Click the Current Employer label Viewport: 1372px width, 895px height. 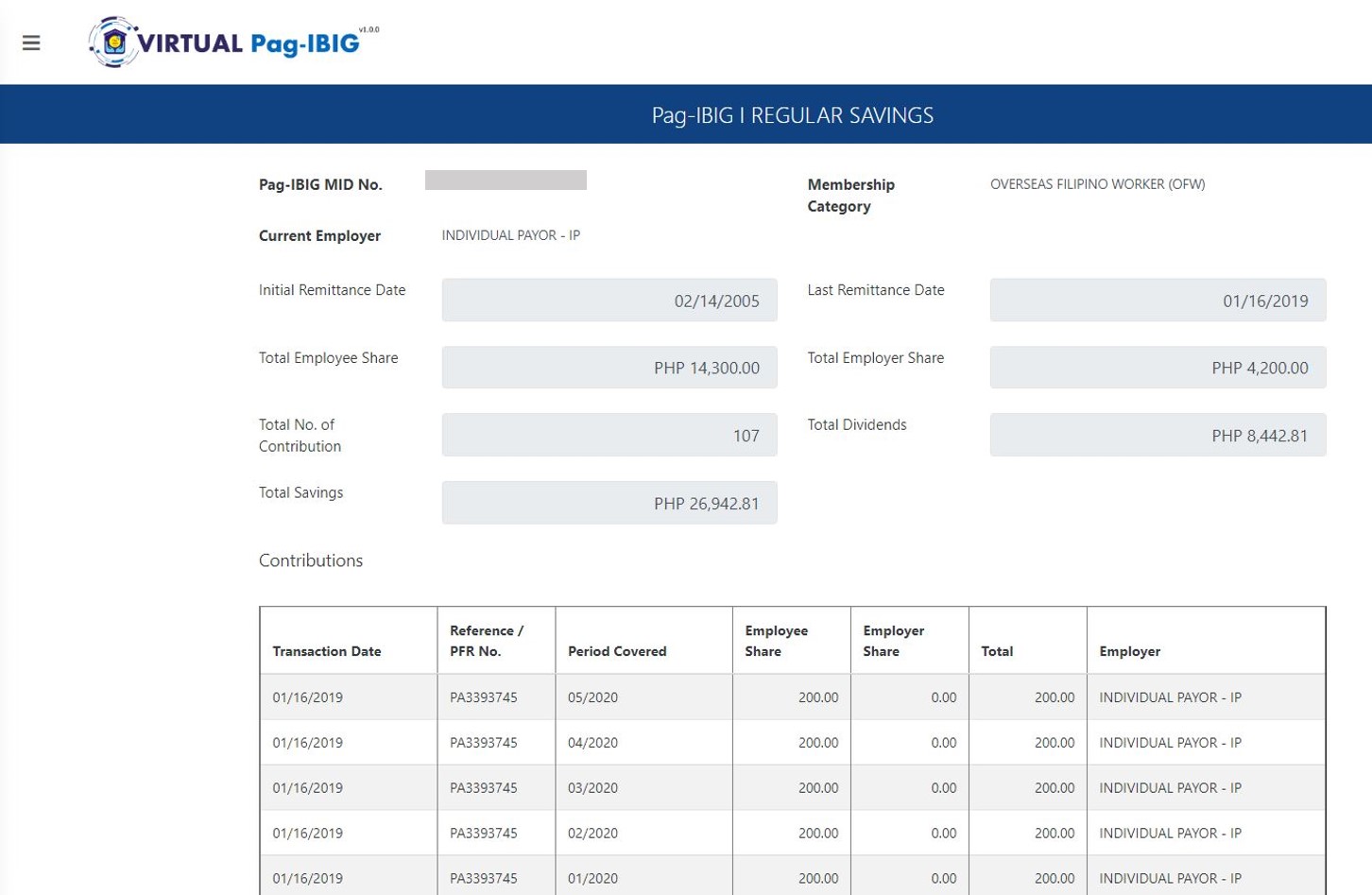319,236
